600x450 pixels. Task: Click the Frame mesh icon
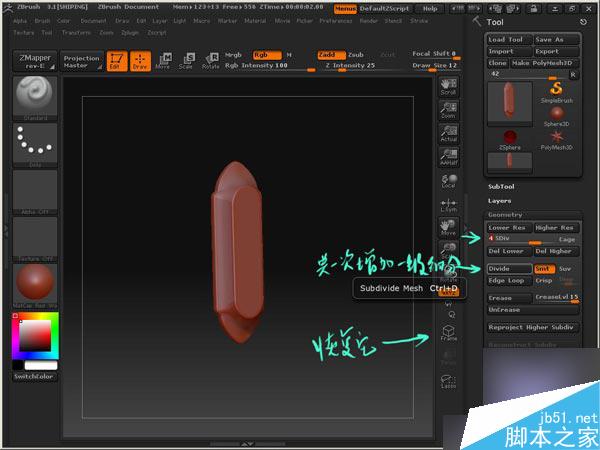(448, 333)
